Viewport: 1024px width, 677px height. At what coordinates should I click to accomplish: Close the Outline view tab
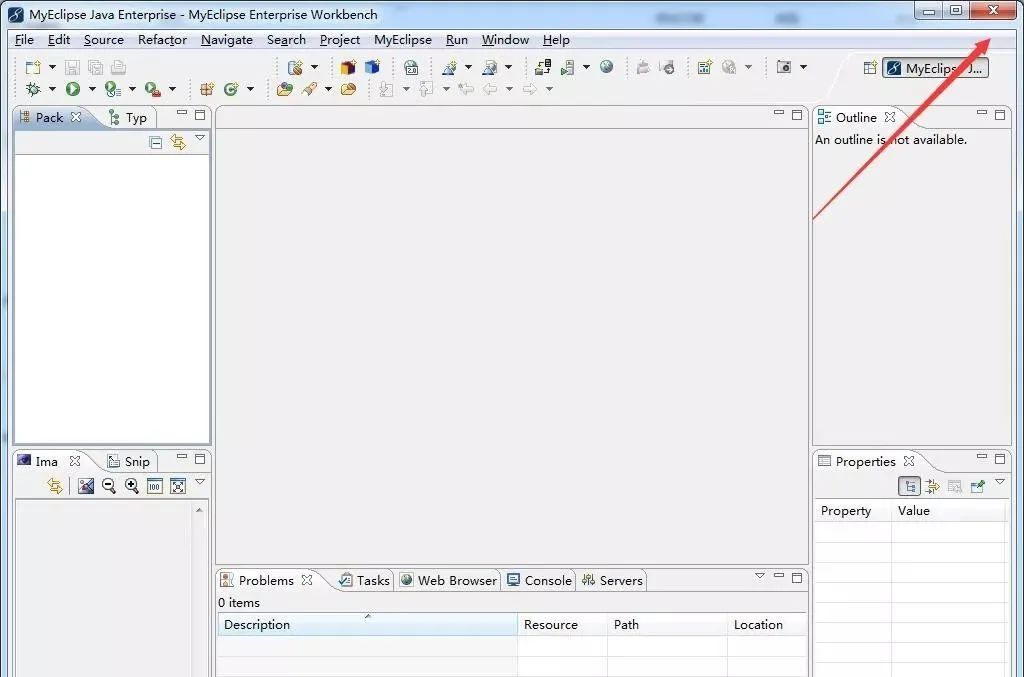[x=890, y=117]
